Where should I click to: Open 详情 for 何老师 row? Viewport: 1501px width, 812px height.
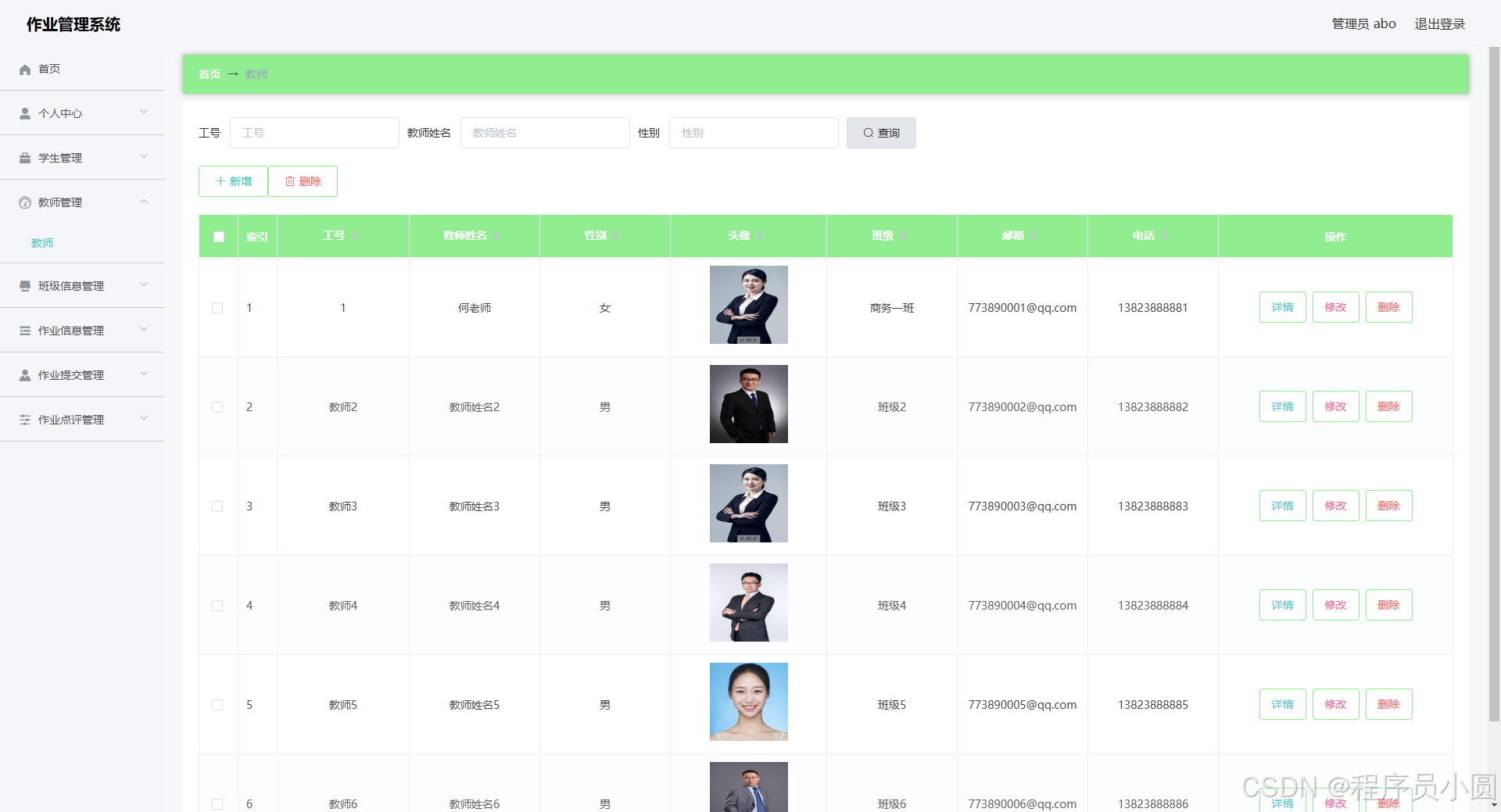(1282, 307)
